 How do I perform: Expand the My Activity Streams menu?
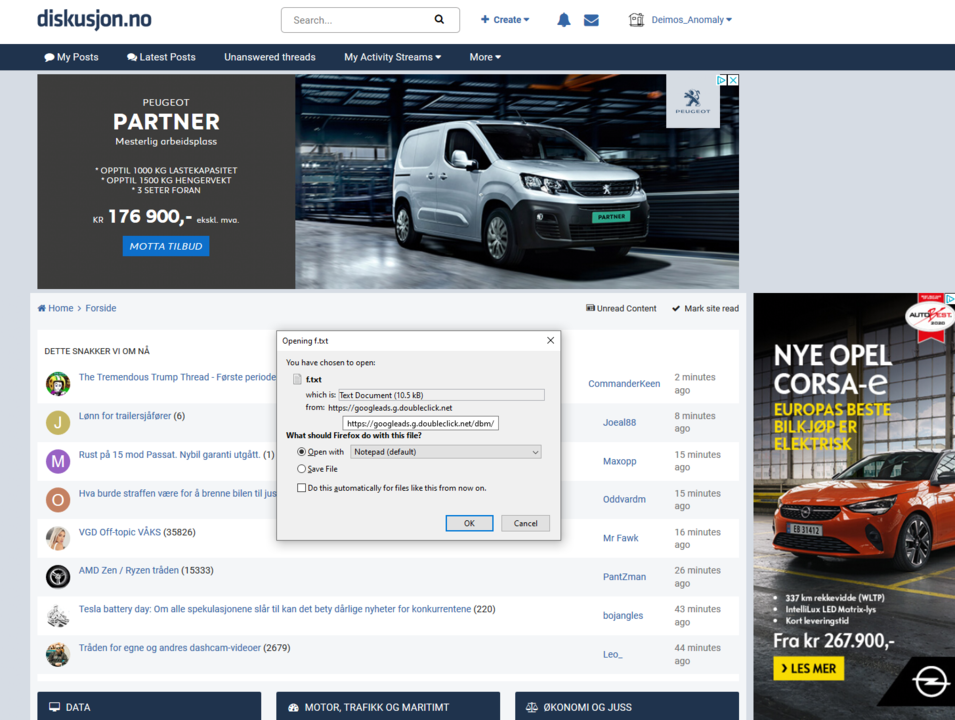pyautogui.click(x=392, y=57)
